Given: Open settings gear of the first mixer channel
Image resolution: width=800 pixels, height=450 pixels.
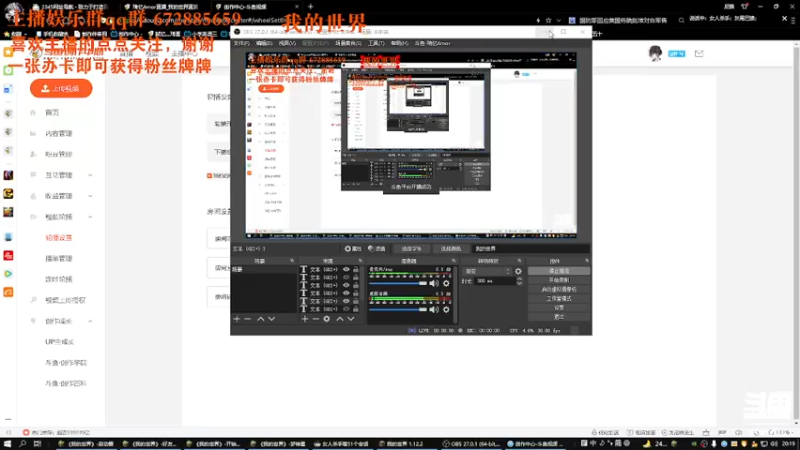Looking at the screenshot, I should (x=446, y=283).
